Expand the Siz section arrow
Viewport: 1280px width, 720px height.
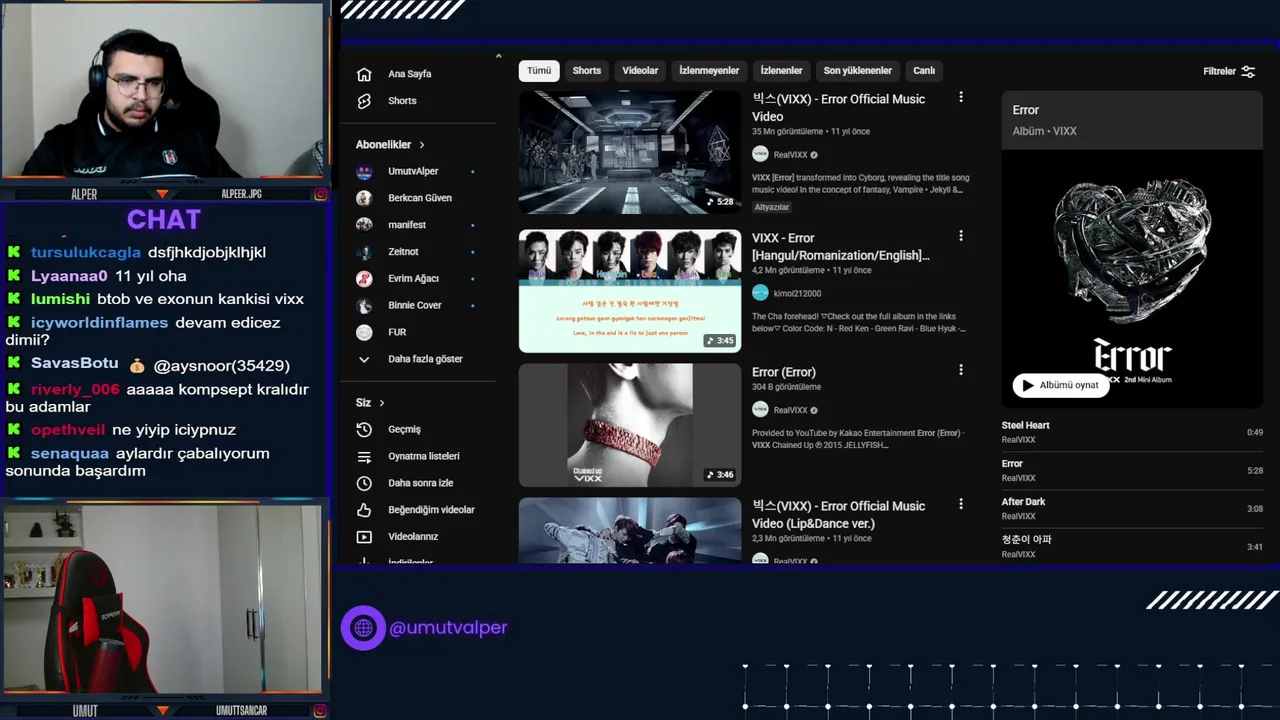click(382, 403)
